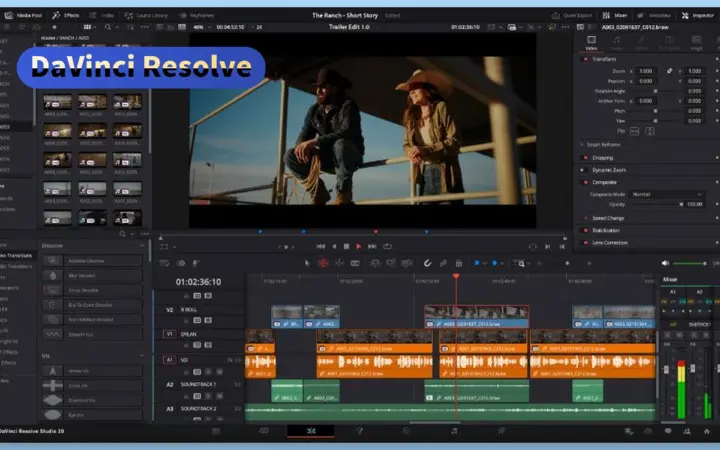Open the Mixer panel from top bar
Viewport: 720px width, 450px height.
tap(615, 15)
